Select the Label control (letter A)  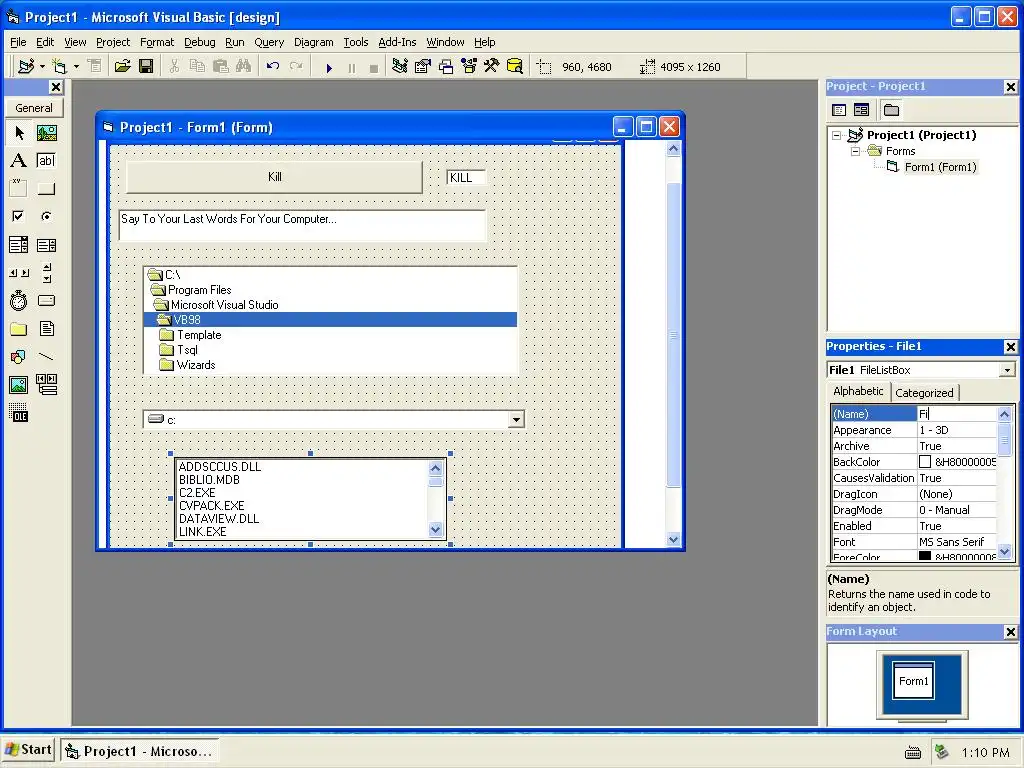point(19,161)
